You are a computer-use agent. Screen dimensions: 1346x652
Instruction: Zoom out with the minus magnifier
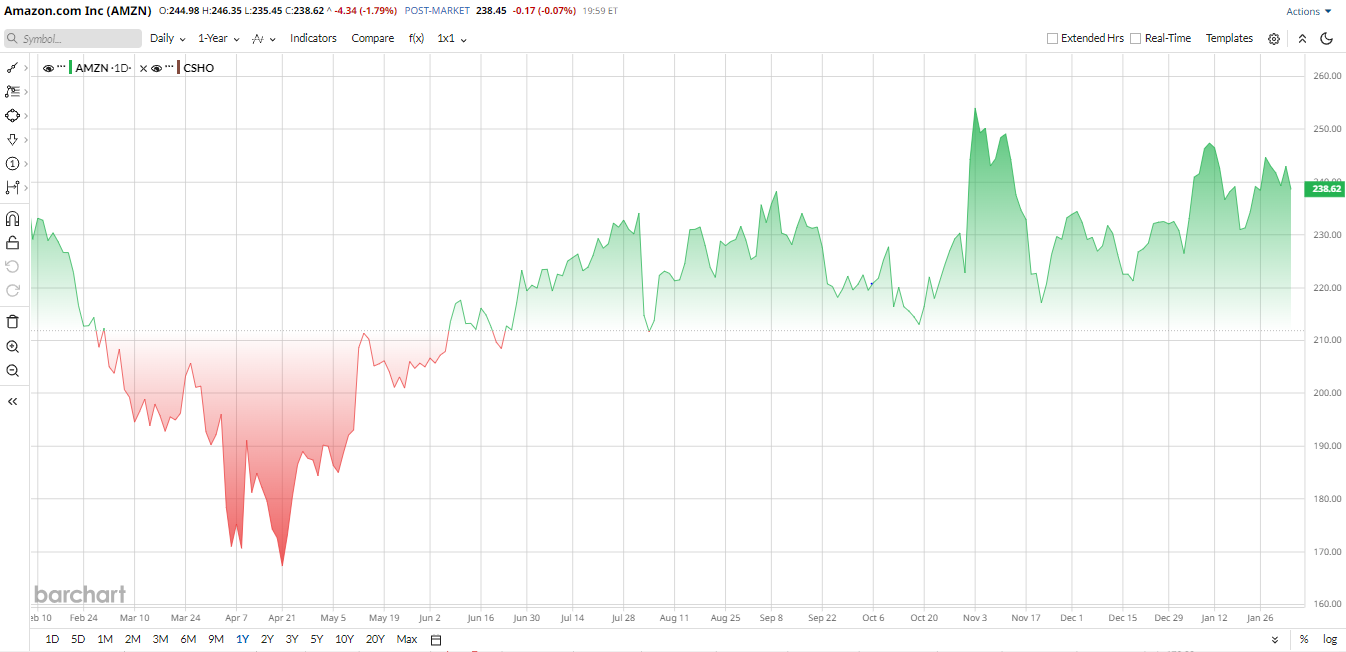click(x=12, y=370)
